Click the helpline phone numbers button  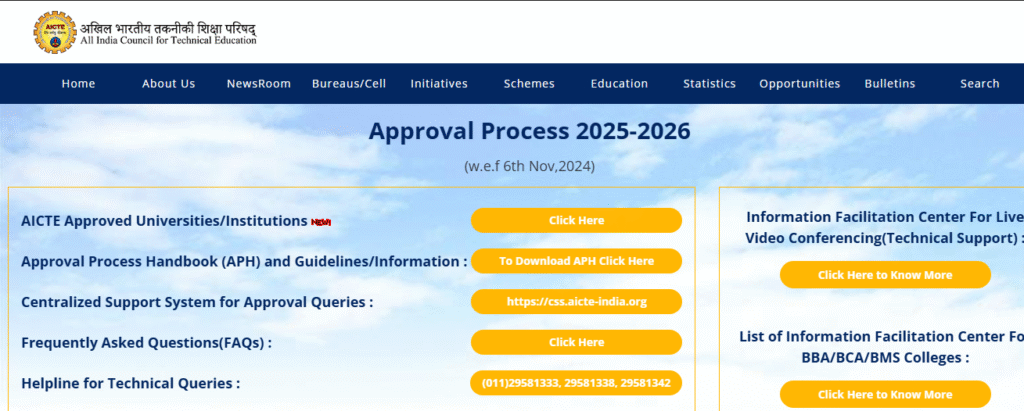[576, 383]
